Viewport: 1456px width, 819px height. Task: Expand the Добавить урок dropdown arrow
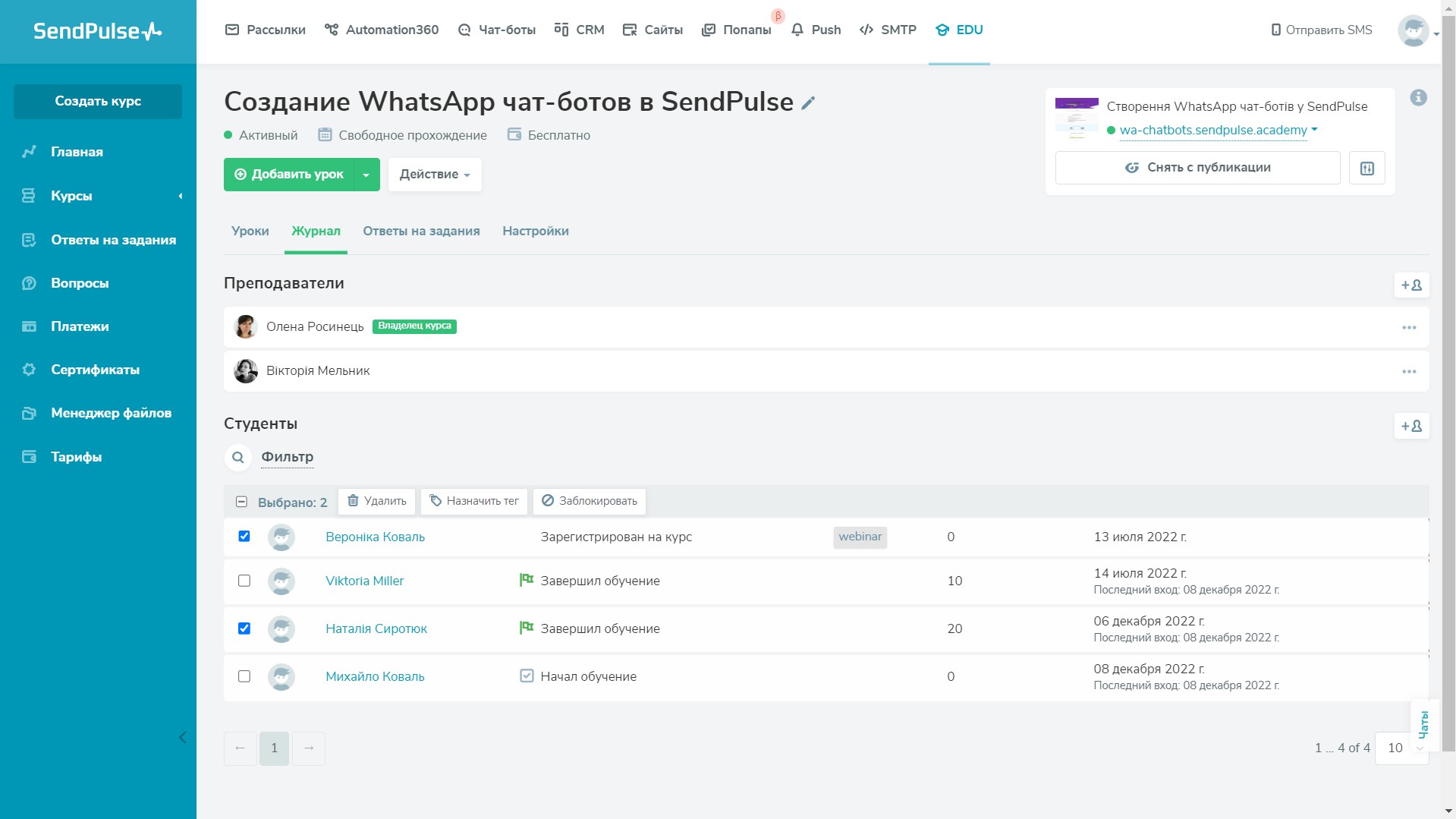(x=366, y=175)
